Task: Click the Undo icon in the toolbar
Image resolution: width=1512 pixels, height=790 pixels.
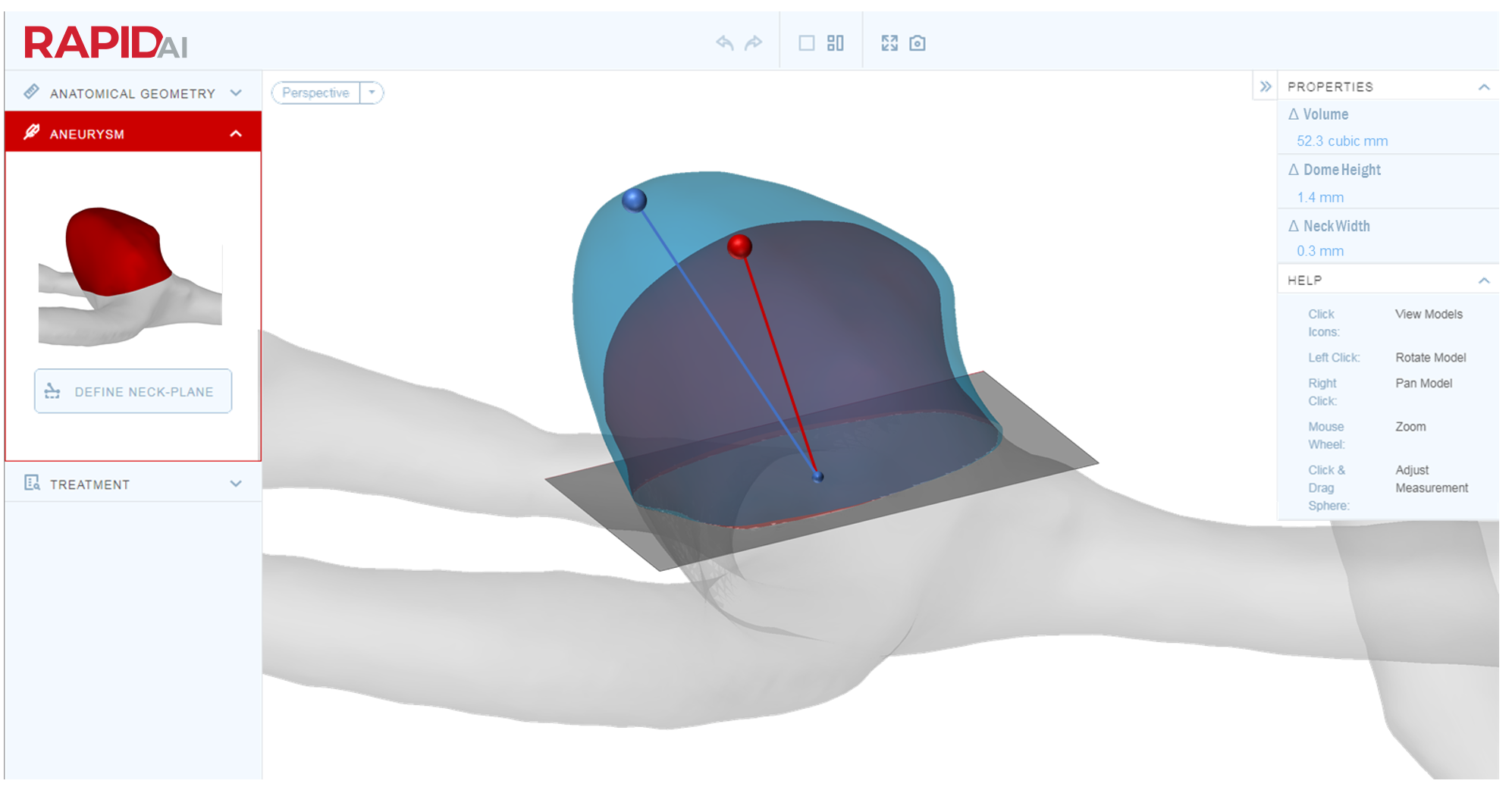Action: click(725, 43)
